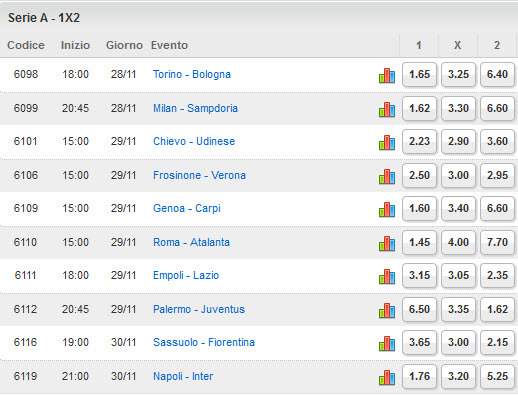Open the Genoa - Carpi event link

[x=187, y=208]
